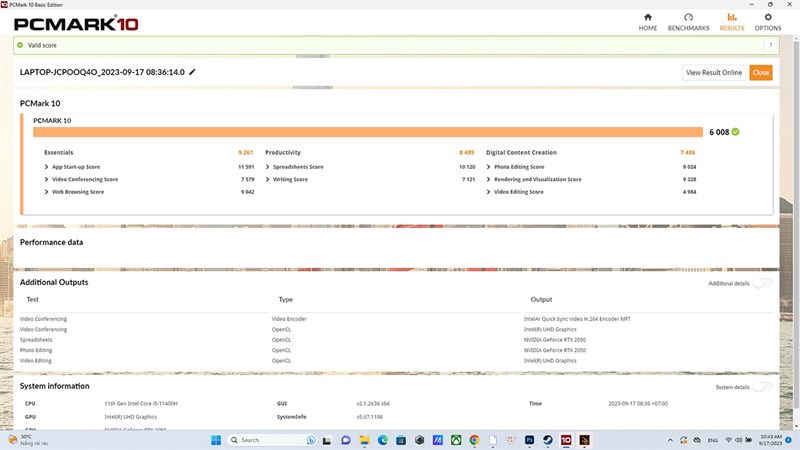Viewport: 800px width, 450px height.
Task: Open Microsoft Store from taskbar
Action: pyautogui.click(x=401, y=440)
